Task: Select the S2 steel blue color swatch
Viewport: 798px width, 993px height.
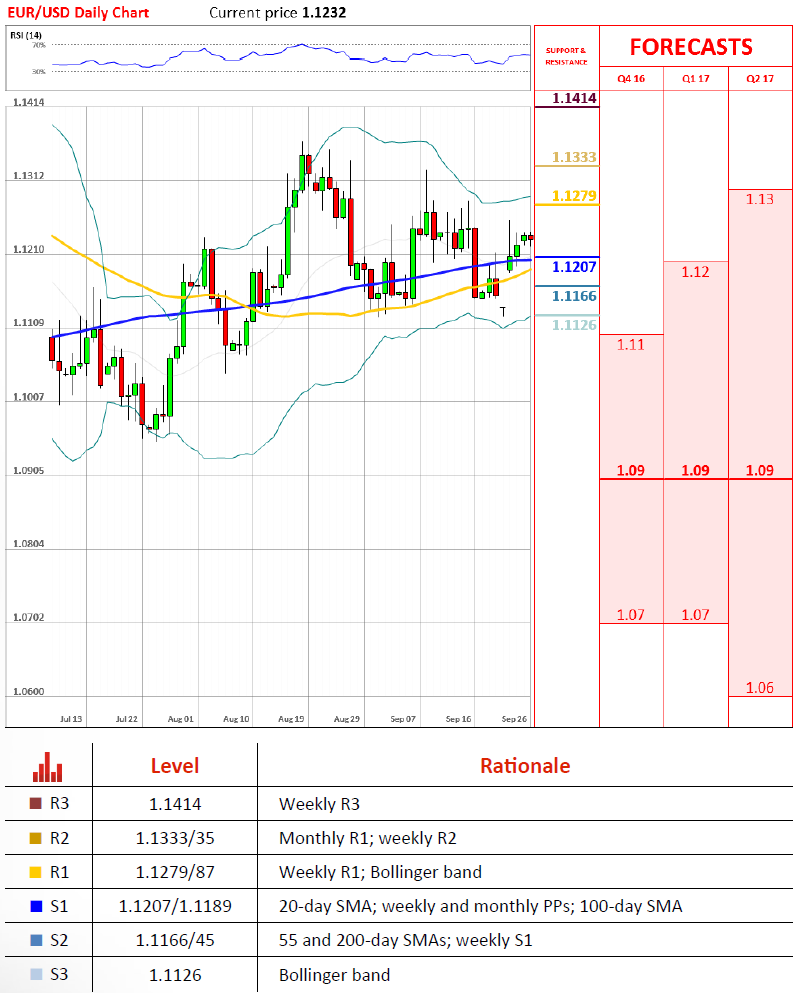Action: tap(35, 940)
